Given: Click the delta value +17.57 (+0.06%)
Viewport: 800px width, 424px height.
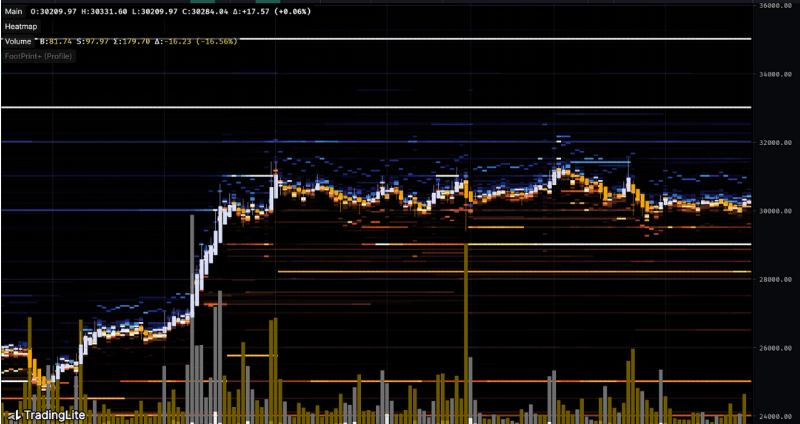Looking at the screenshot, I should pyautogui.click(x=270, y=11).
